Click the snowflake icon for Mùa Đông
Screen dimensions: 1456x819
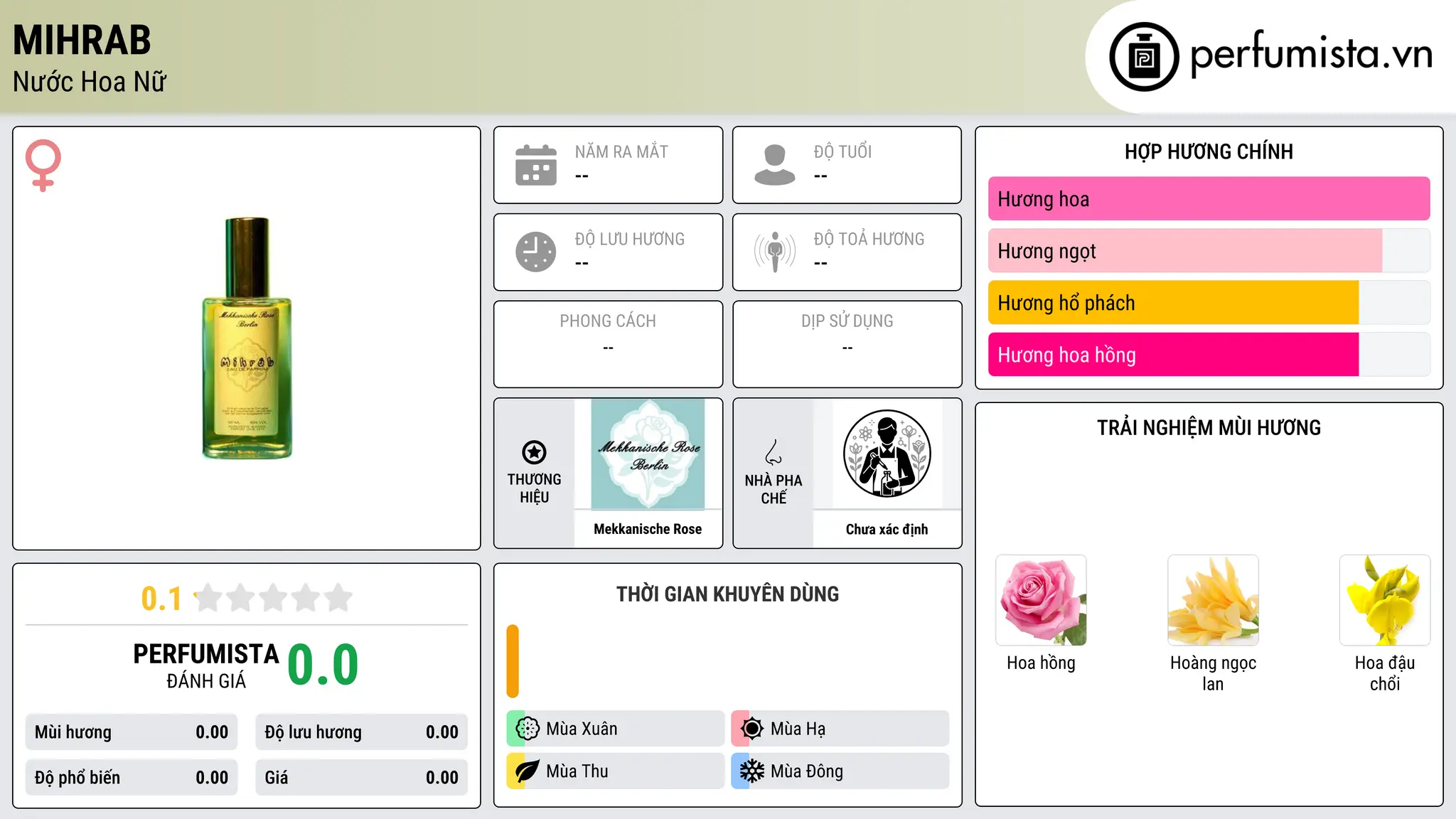click(752, 771)
